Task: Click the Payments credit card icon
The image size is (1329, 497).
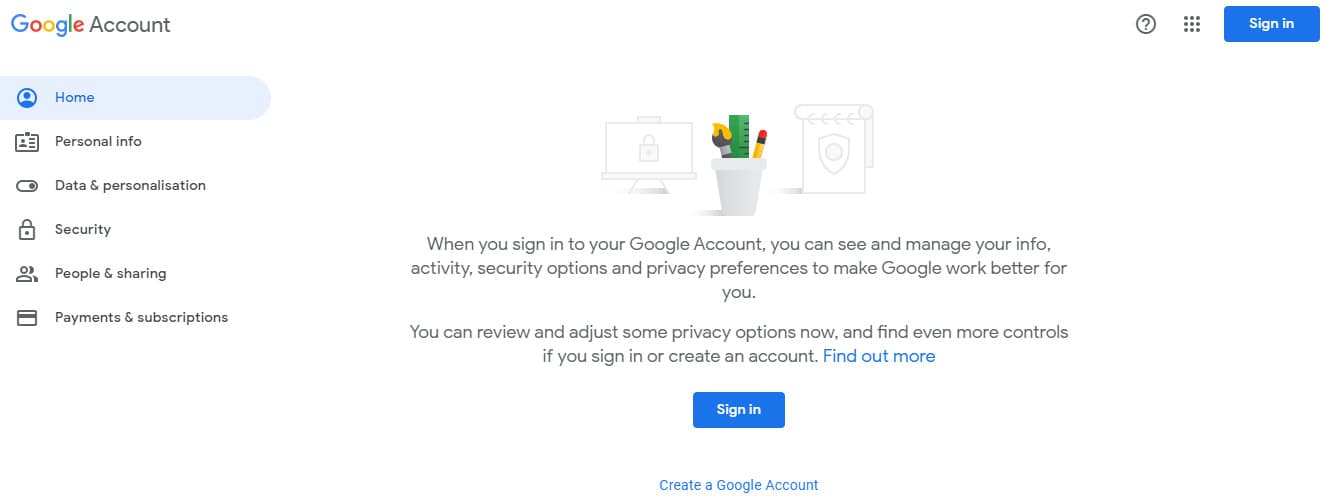Action: tap(27, 318)
